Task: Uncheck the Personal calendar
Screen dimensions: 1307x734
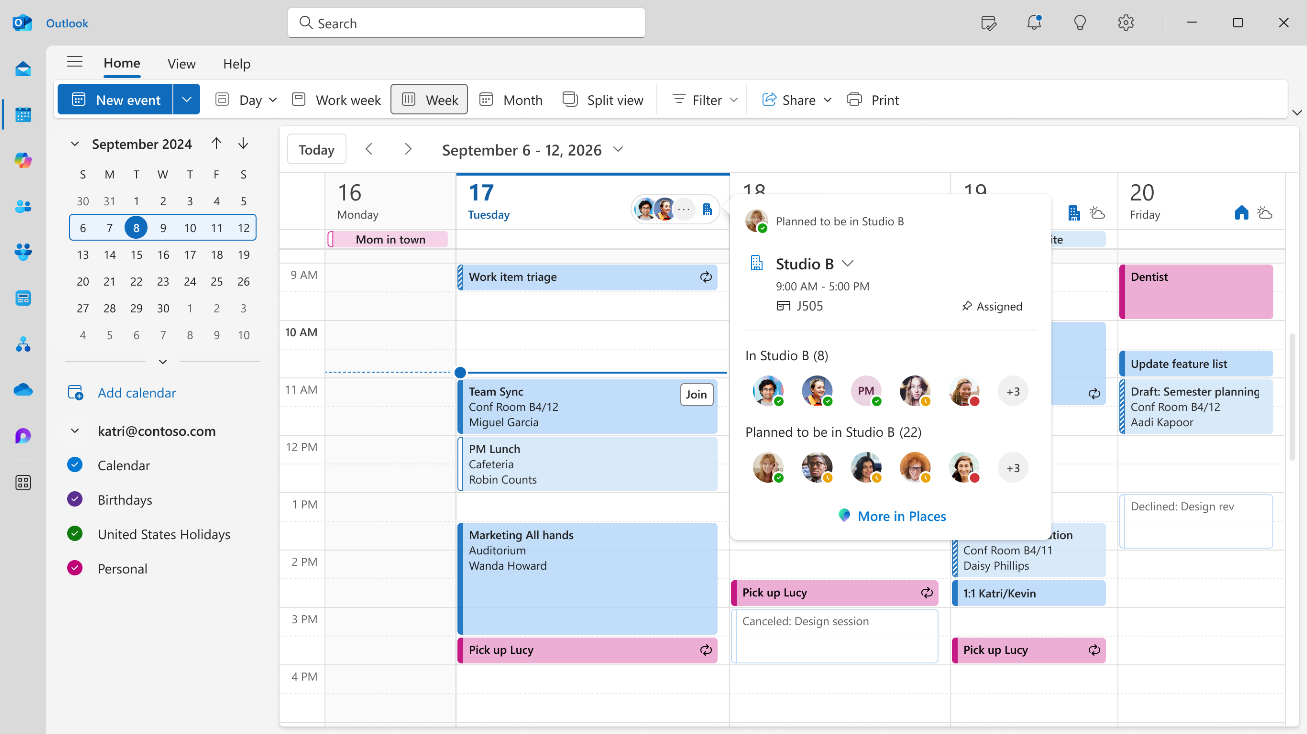Action: click(74, 568)
